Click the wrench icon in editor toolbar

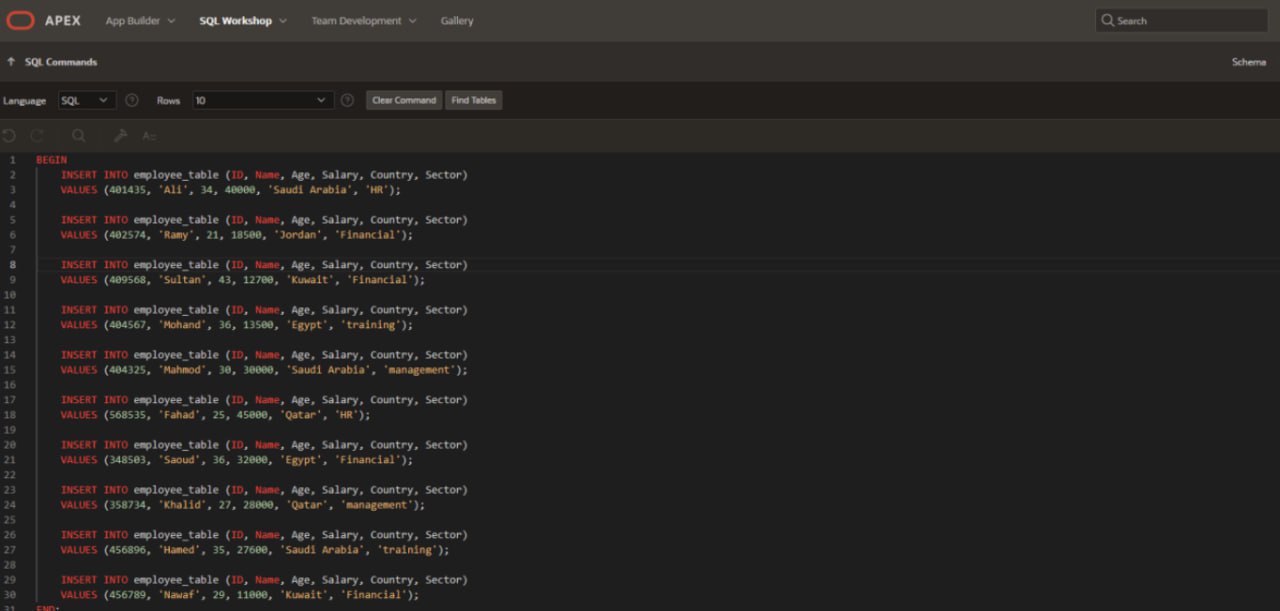click(121, 136)
